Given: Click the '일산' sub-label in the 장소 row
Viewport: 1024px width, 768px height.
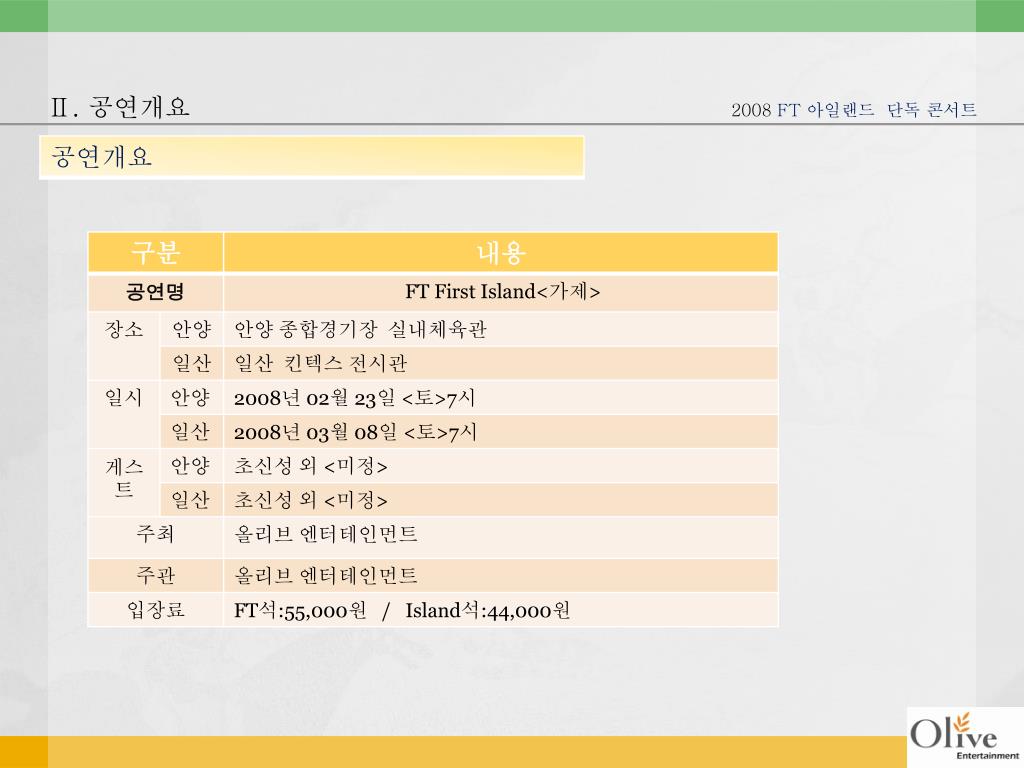Looking at the screenshot, I should (x=191, y=363).
